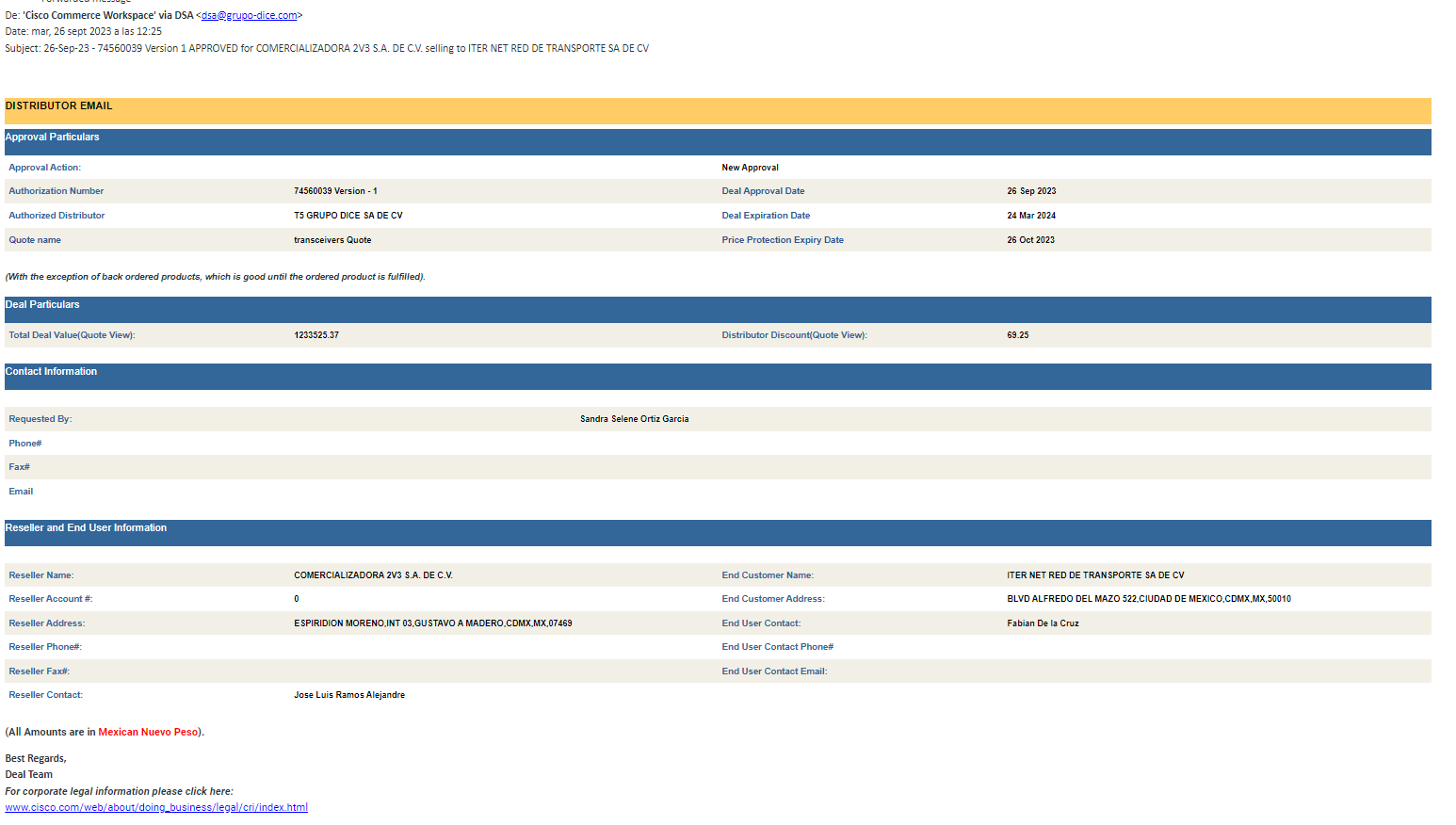Click Price Protection Expiry Date 26 Oct 2023
1456x825 pixels.
[x=1030, y=240]
